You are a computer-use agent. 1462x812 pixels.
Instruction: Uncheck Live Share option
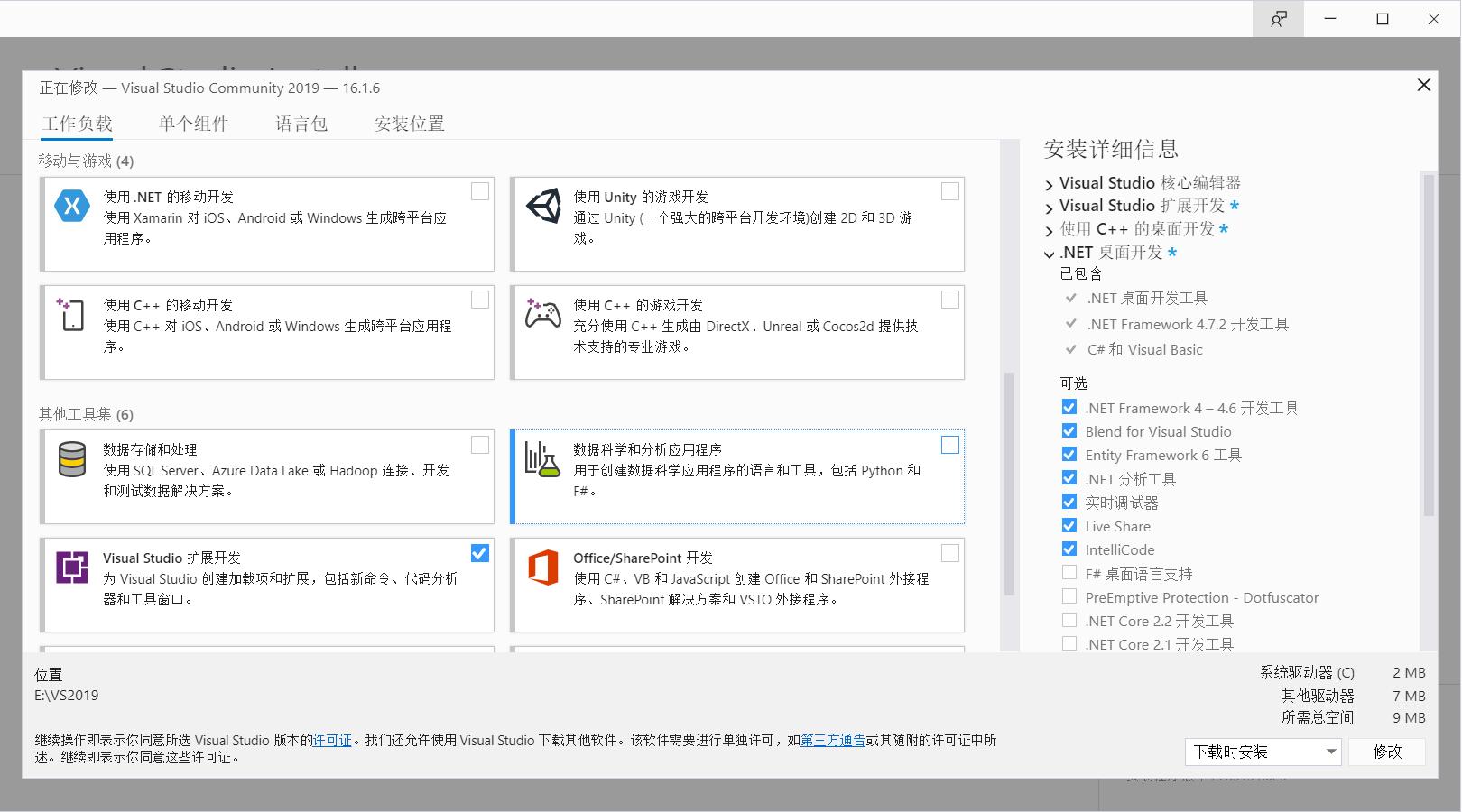(x=1069, y=525)
